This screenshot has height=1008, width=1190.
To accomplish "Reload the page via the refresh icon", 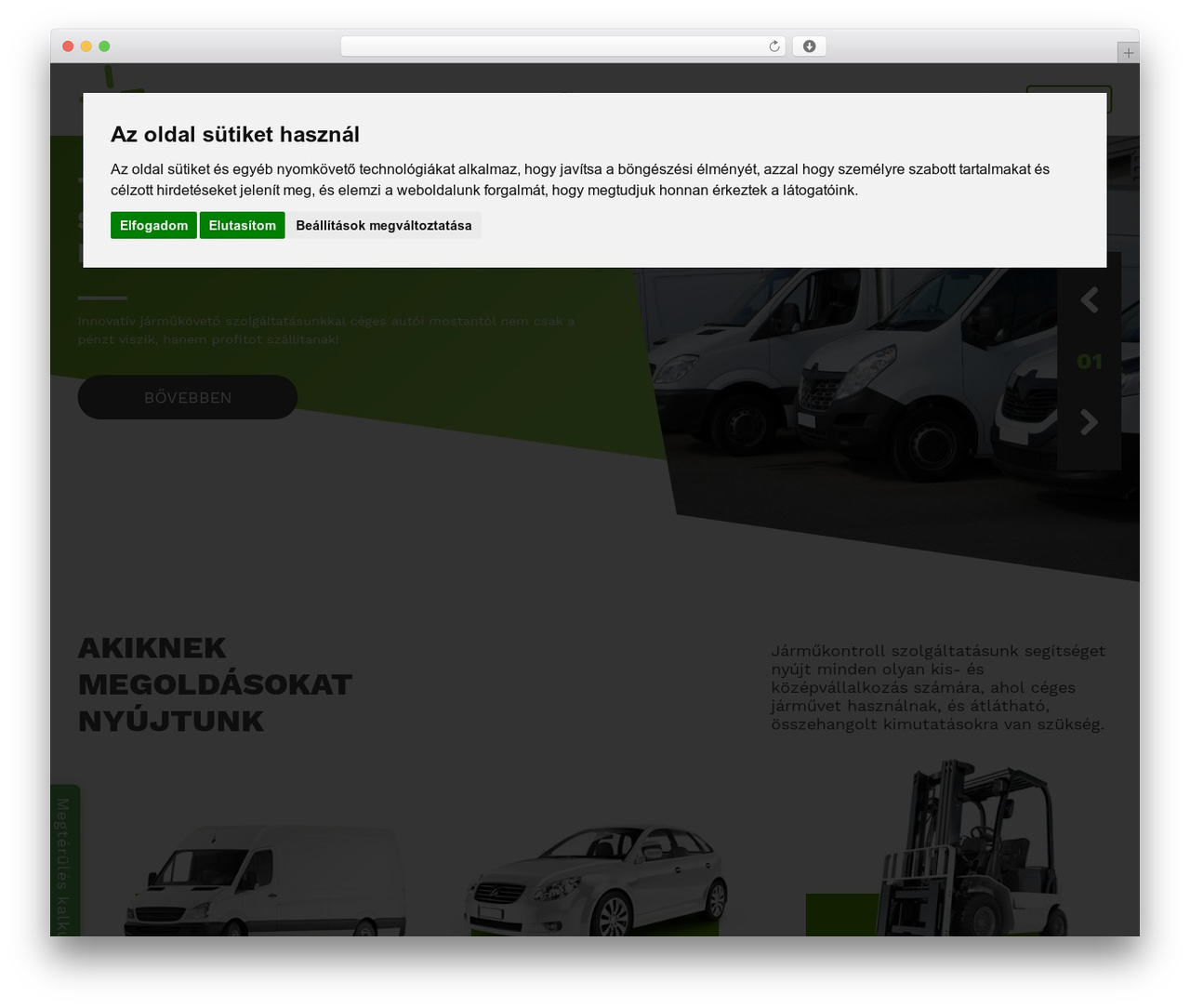I will click(774, 46).
